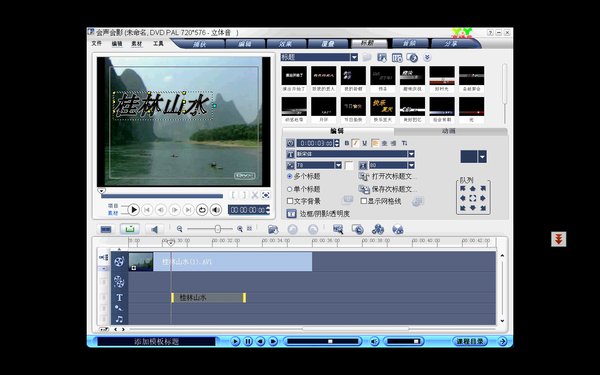Select the 单个标题 radio button

(290, 189)
